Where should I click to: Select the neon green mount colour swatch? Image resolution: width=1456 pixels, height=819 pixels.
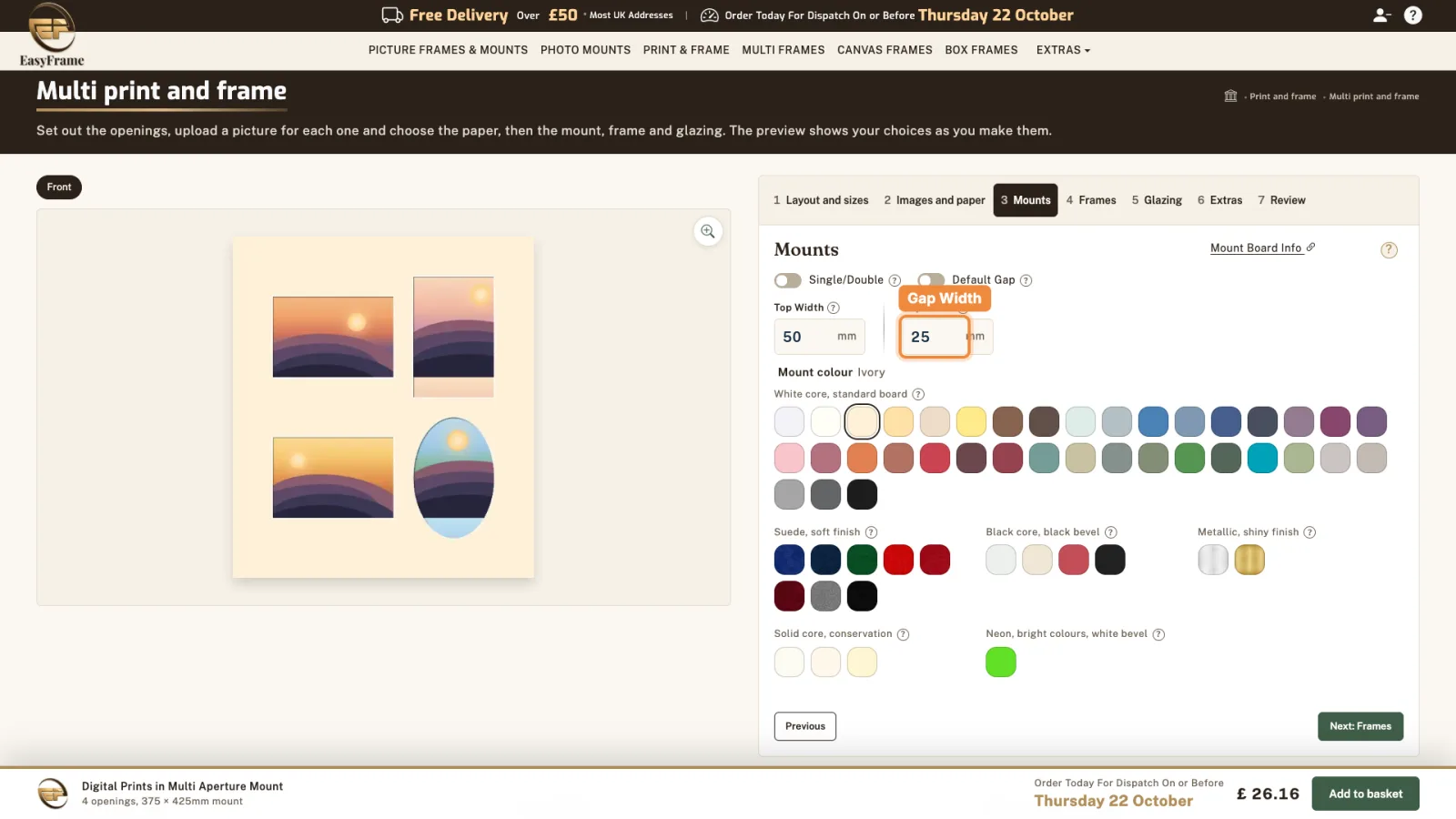[1001, 662]
